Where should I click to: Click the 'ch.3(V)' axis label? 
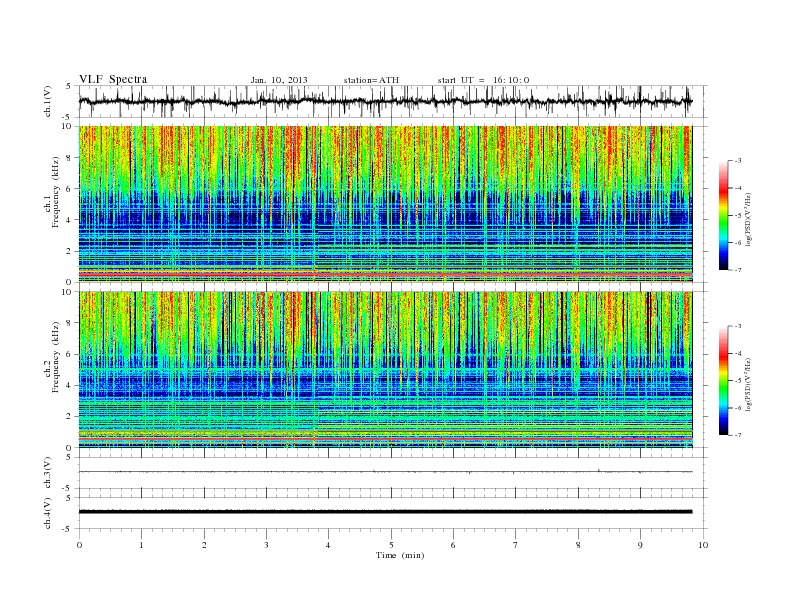(x=48, y=473)
